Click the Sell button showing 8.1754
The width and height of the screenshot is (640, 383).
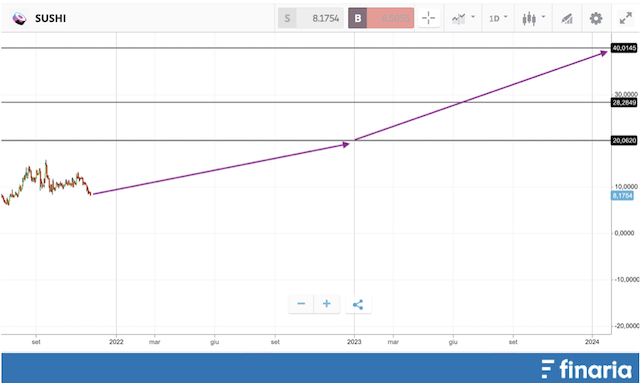(311, 18)
